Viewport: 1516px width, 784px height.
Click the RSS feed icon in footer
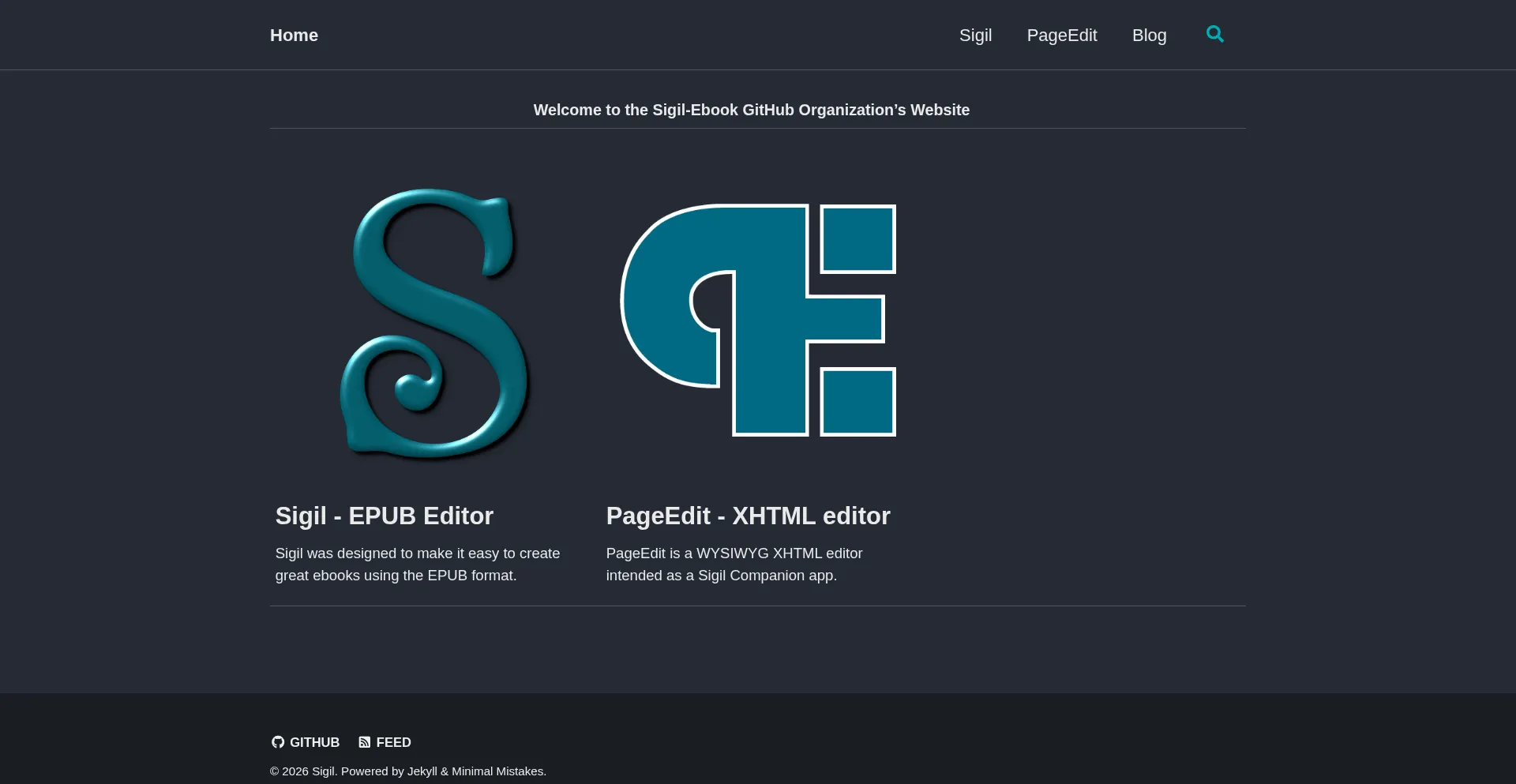pos(365,742)
